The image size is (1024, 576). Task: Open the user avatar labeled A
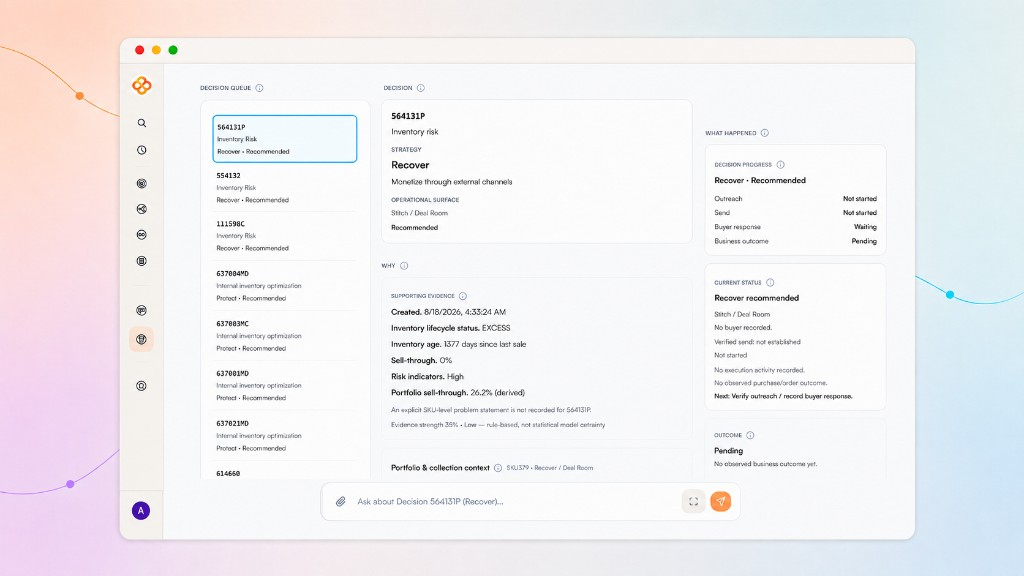click(141, 511)
